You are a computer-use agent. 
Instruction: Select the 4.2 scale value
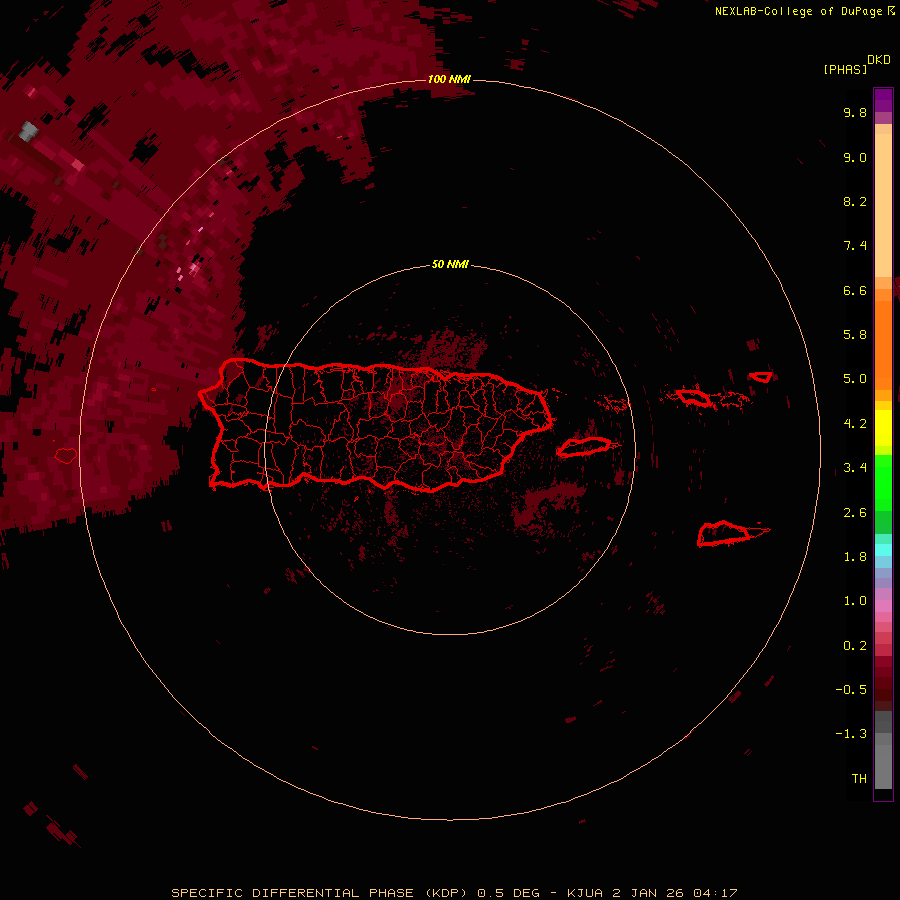[855, 424]
